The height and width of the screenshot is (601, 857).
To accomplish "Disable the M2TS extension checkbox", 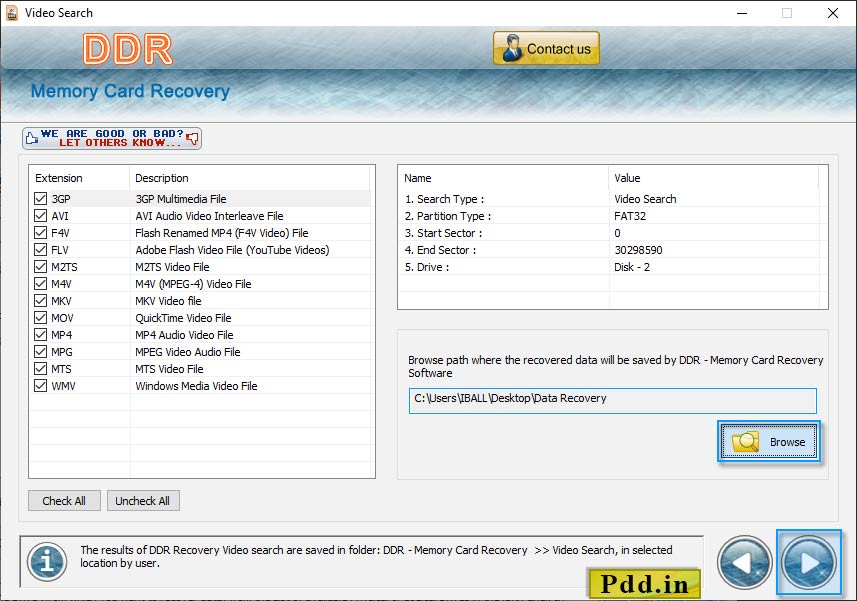I will pyautogui.click(x=40, y=266).
